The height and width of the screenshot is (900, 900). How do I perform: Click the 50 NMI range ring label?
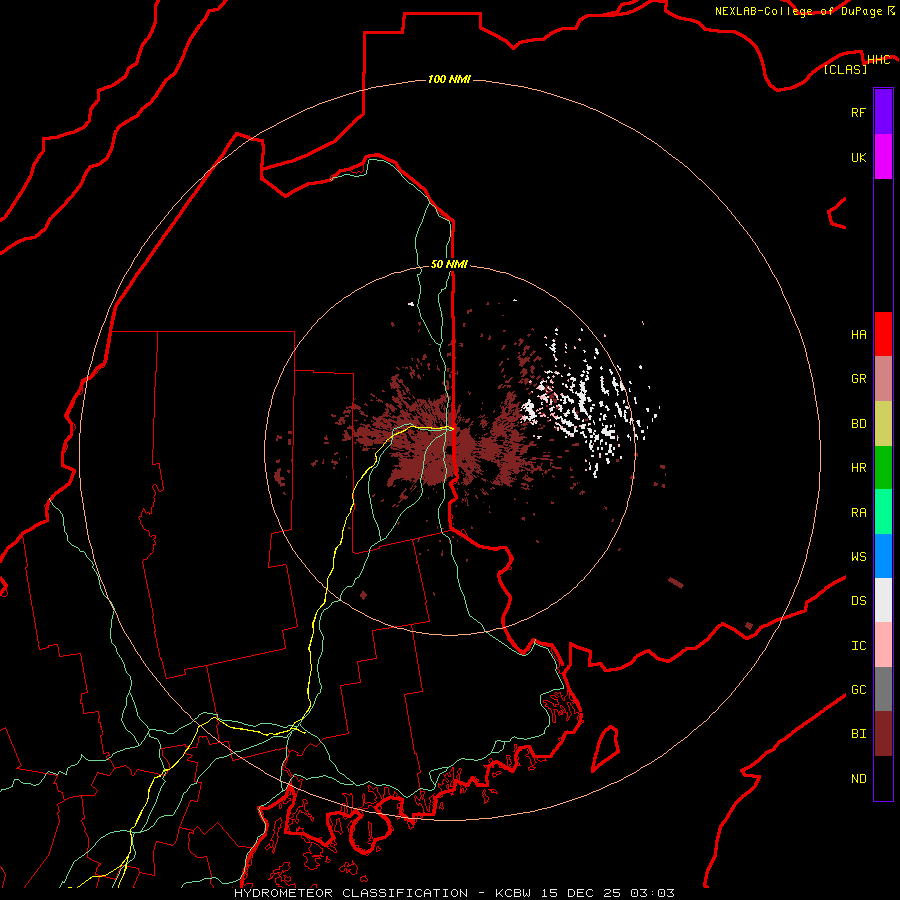449,264
